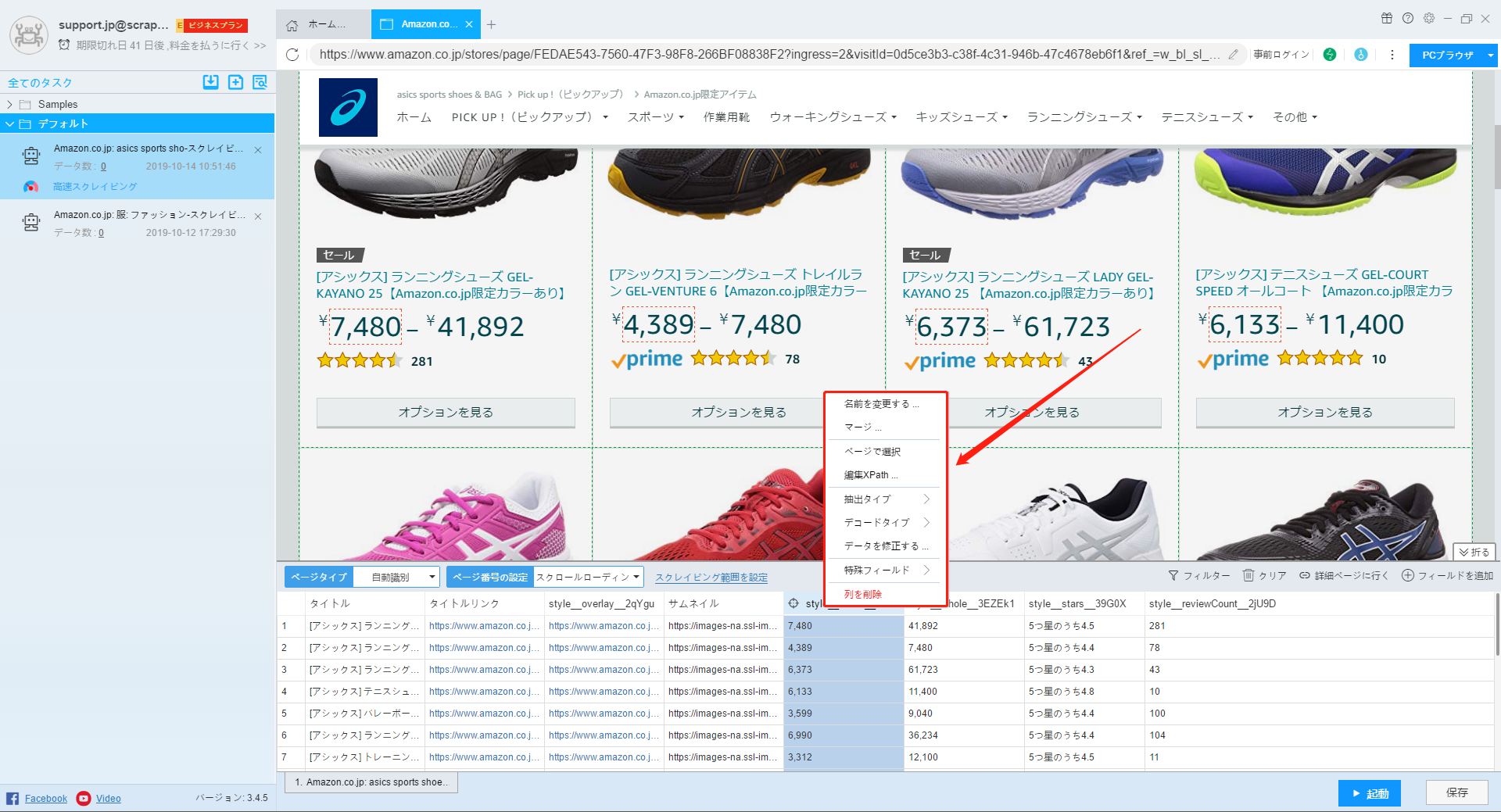The height and width of the screenshot is (812, 1501).
Task: Click the red Video play icon in footer
Action: click(84, 798)
